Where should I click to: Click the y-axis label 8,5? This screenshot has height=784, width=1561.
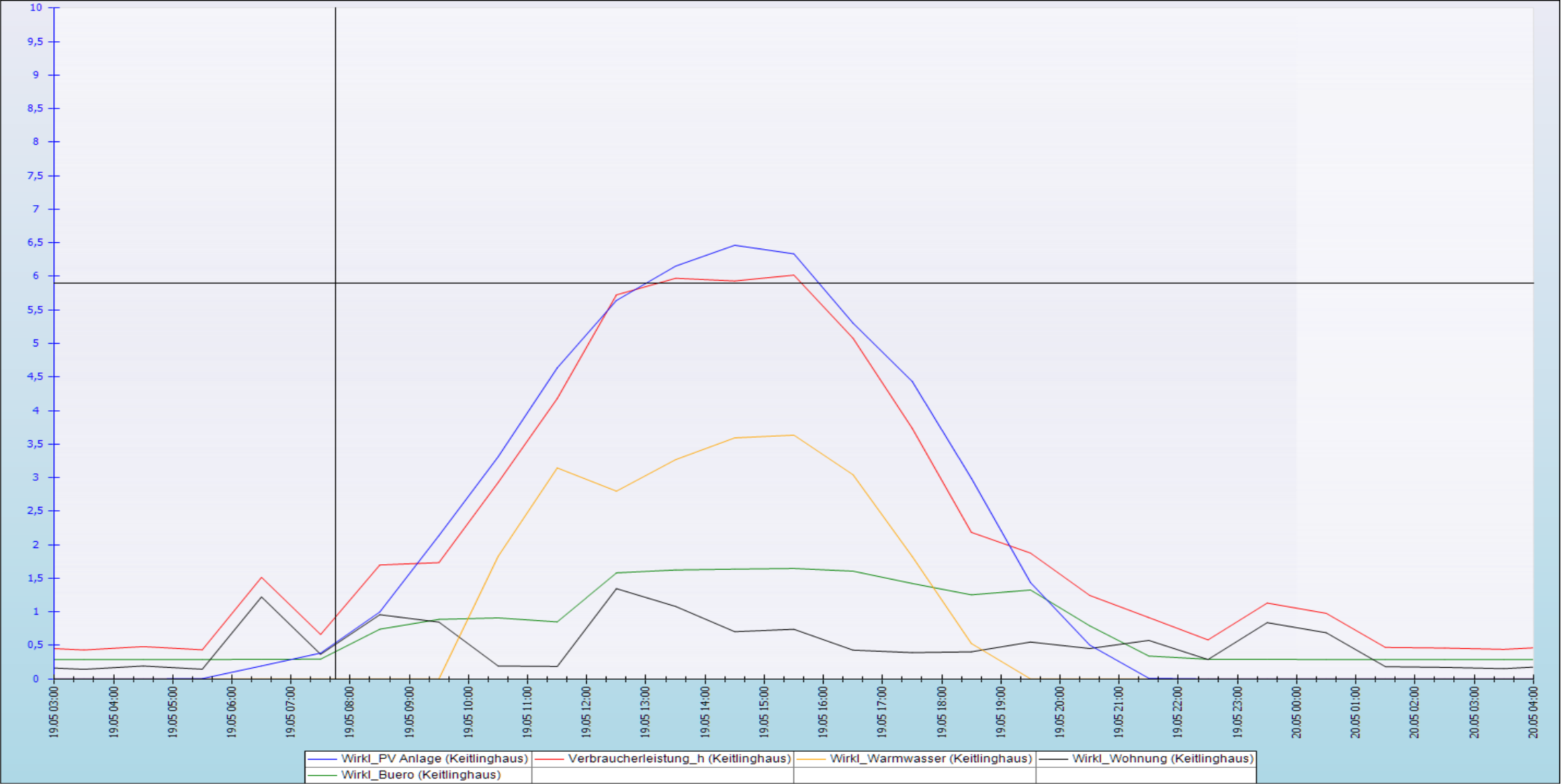point(35,108)
